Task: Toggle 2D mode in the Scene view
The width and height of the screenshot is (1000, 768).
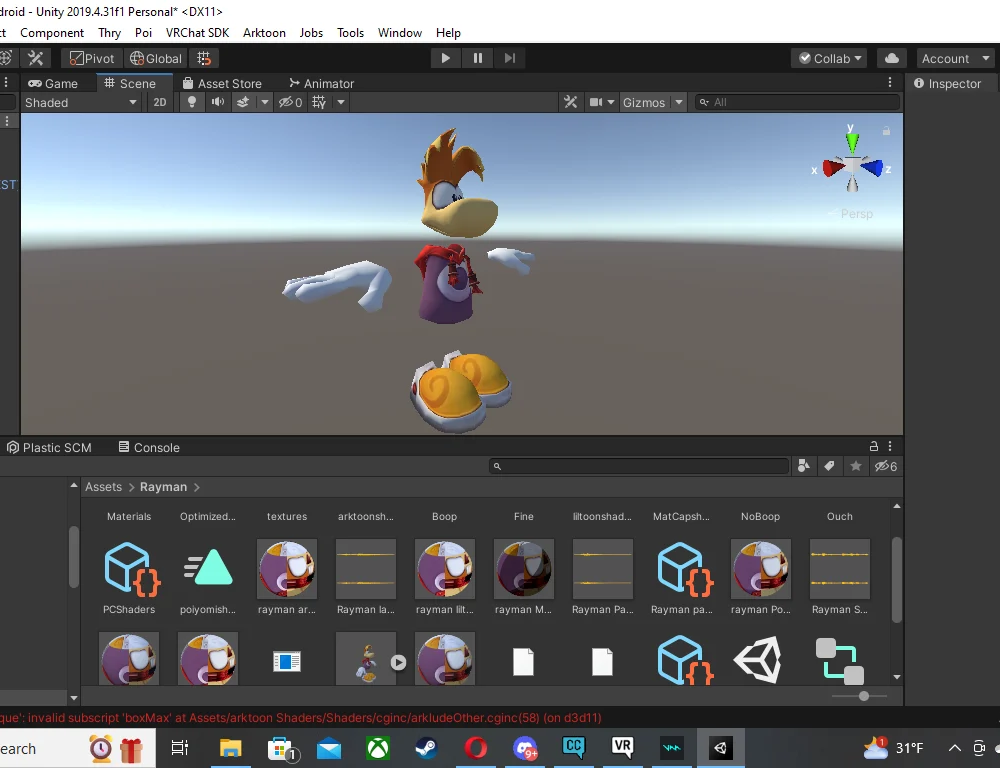Action: click(161, 101)
